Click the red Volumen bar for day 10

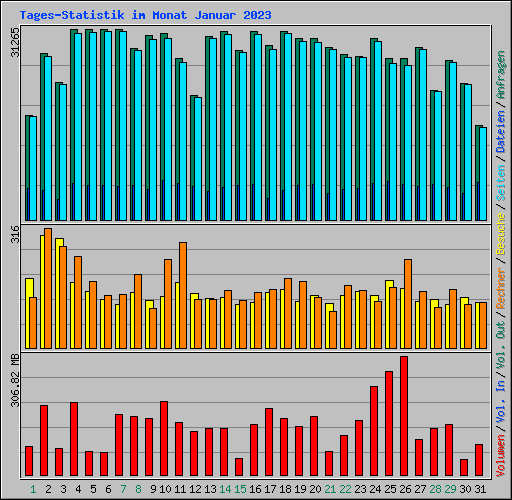tap(164, 438)
